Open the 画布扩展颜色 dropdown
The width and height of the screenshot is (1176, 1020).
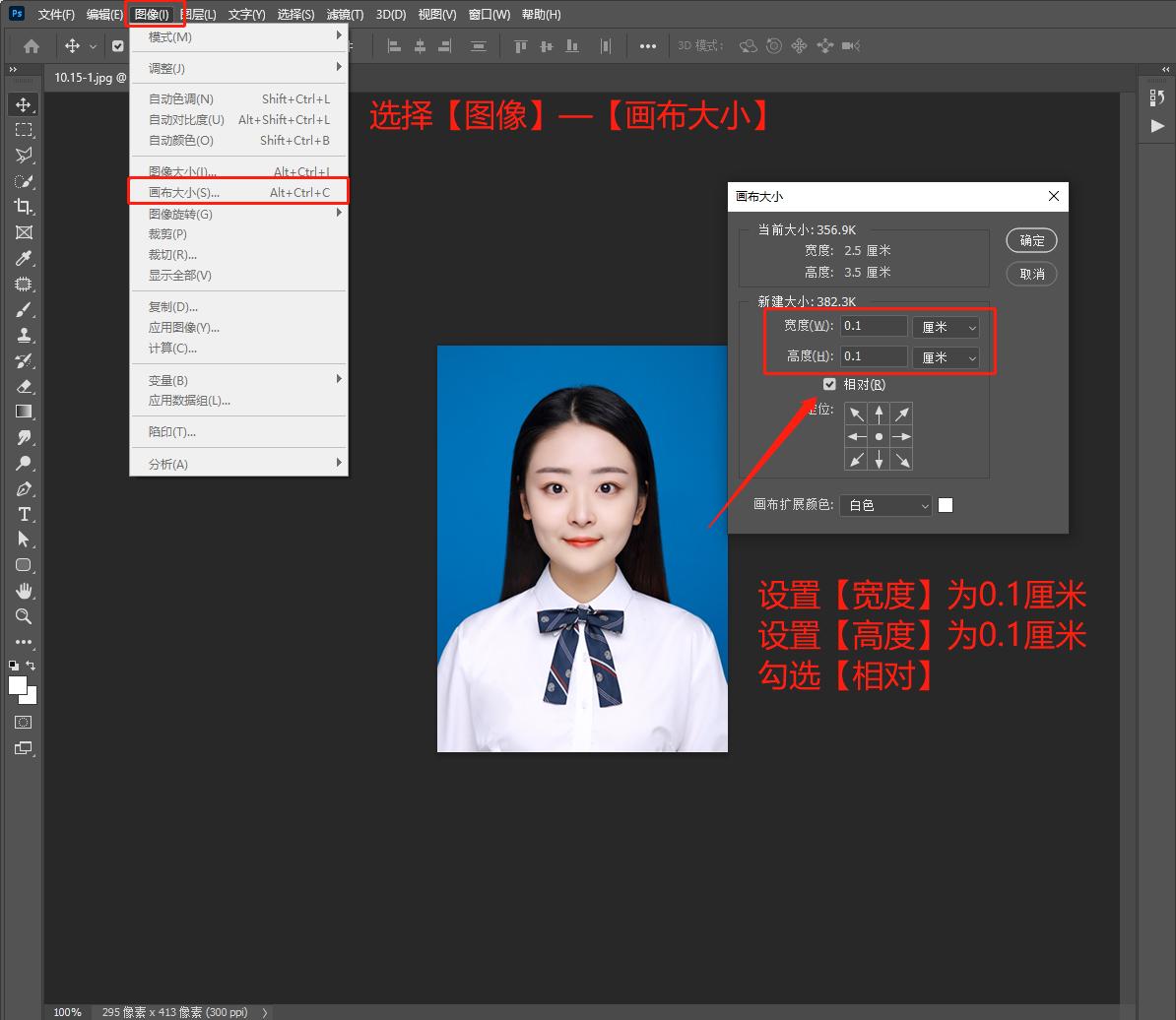885,505
